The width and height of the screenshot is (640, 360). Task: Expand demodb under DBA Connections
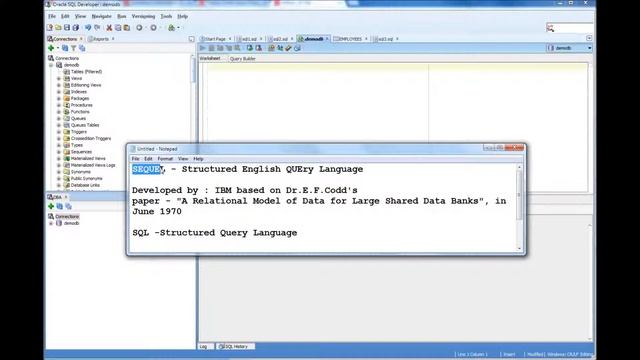pyautogui.click(x=51, y=223)
